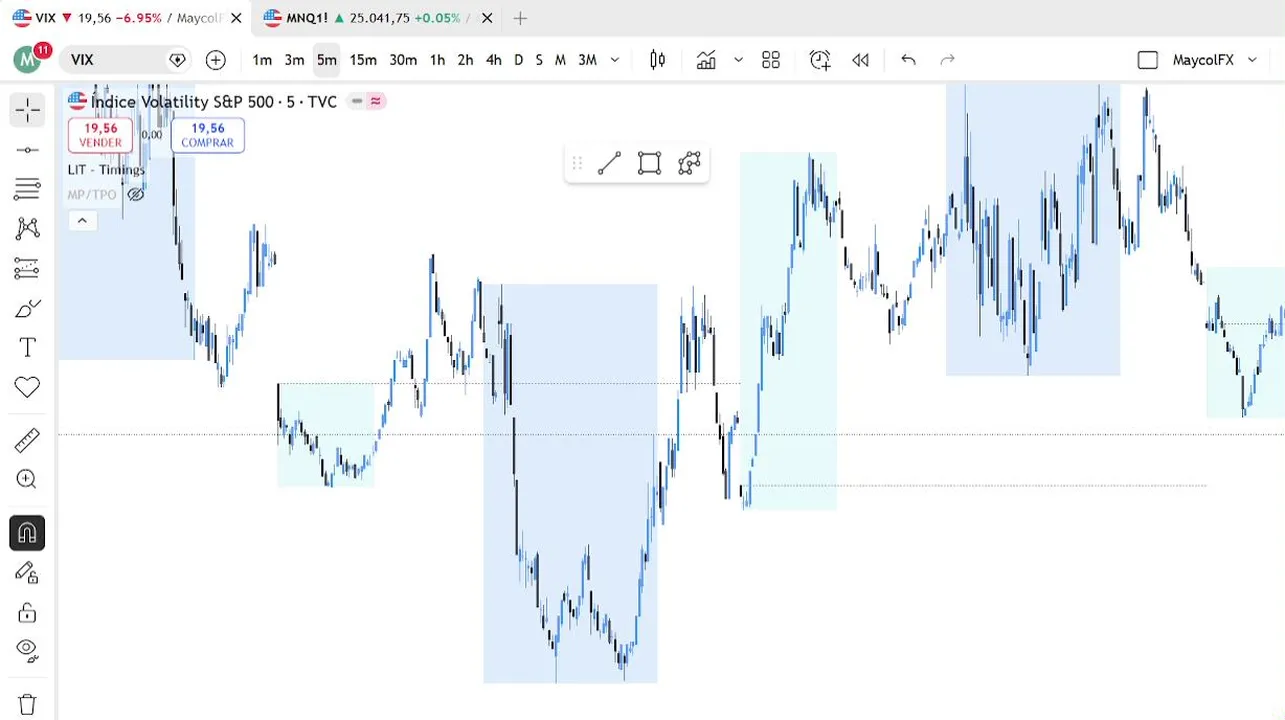
Task: Select the LIT - Timings indicator label
Action: (106, 170)
